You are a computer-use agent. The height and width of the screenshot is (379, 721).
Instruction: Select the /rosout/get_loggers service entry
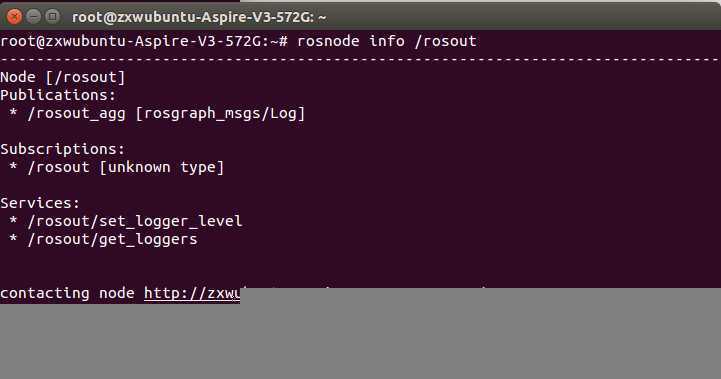pos(112,239)
